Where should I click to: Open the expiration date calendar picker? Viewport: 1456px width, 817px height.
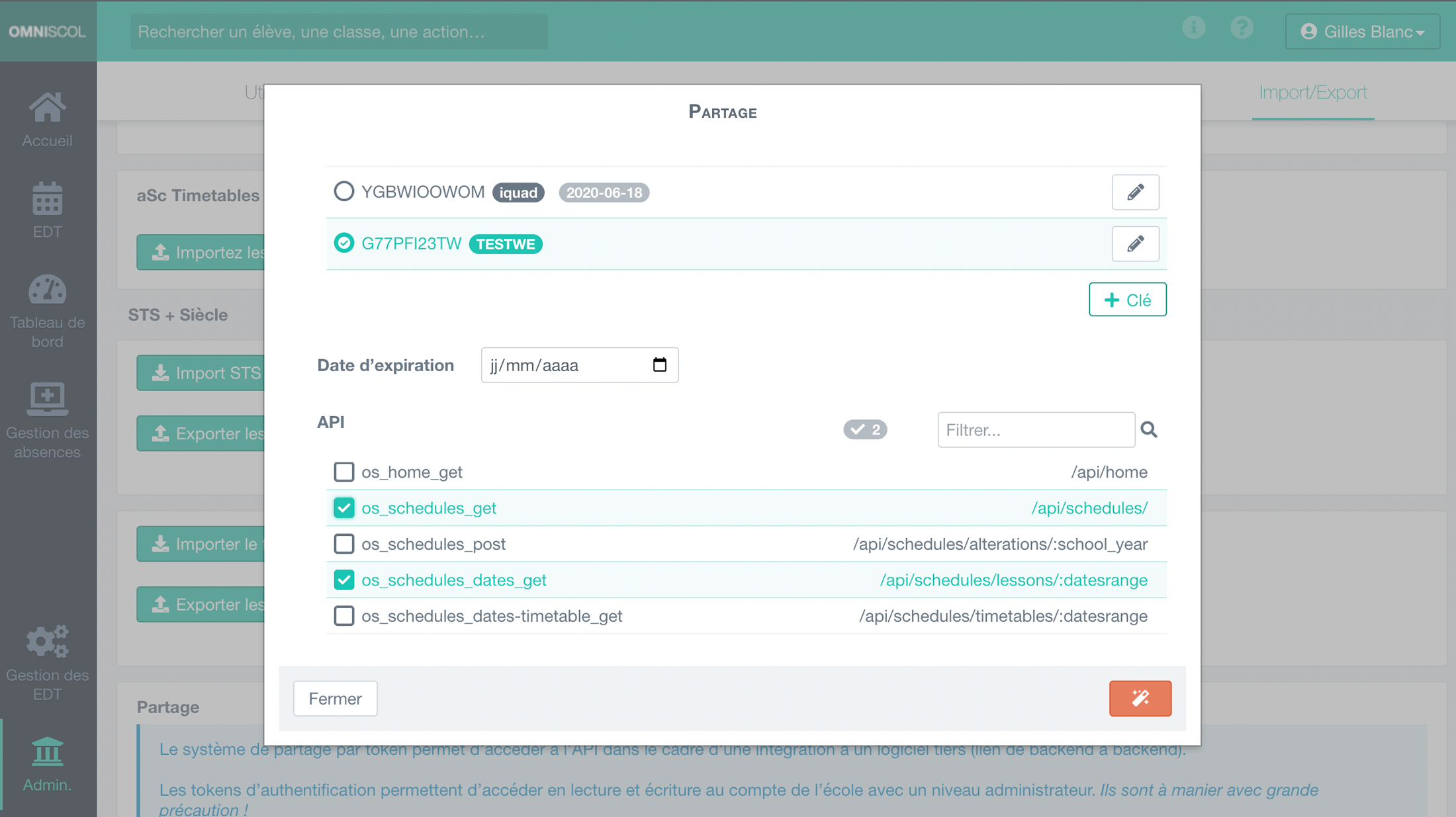(659, 365)
